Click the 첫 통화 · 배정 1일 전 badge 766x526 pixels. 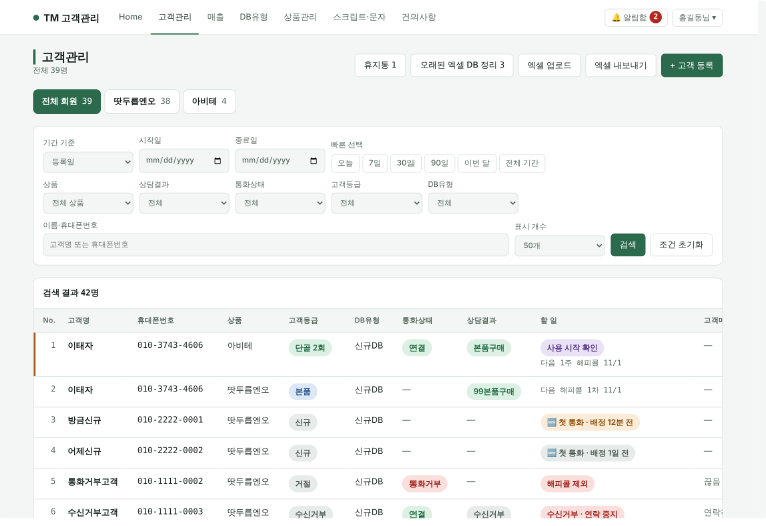tap(588, 453)
